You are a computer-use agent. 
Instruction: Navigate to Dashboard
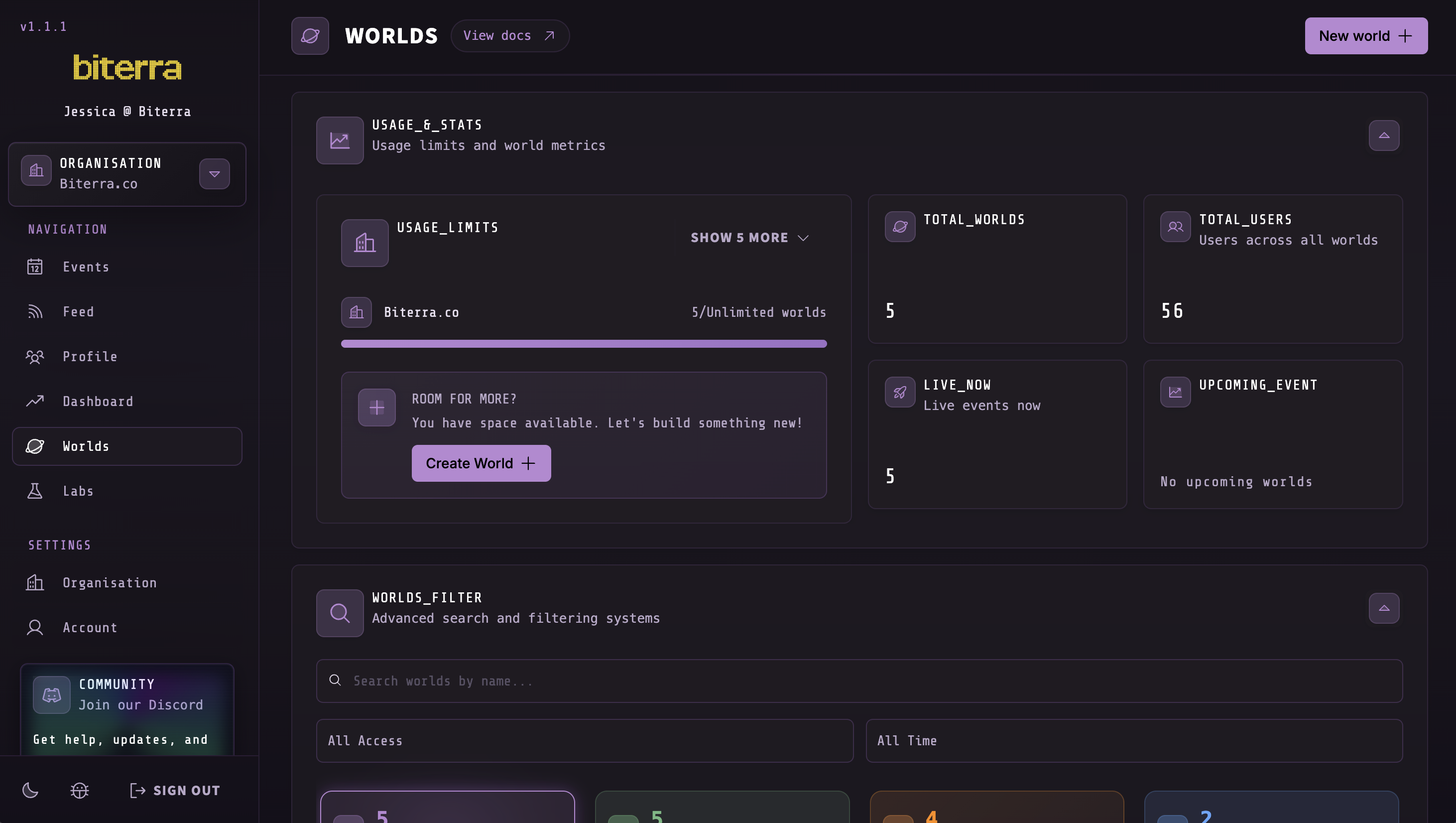click(127, 402)
